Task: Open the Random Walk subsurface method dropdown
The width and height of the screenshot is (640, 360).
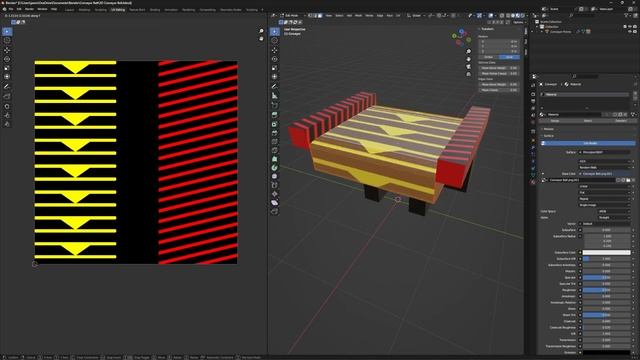Action: point(604,167)
